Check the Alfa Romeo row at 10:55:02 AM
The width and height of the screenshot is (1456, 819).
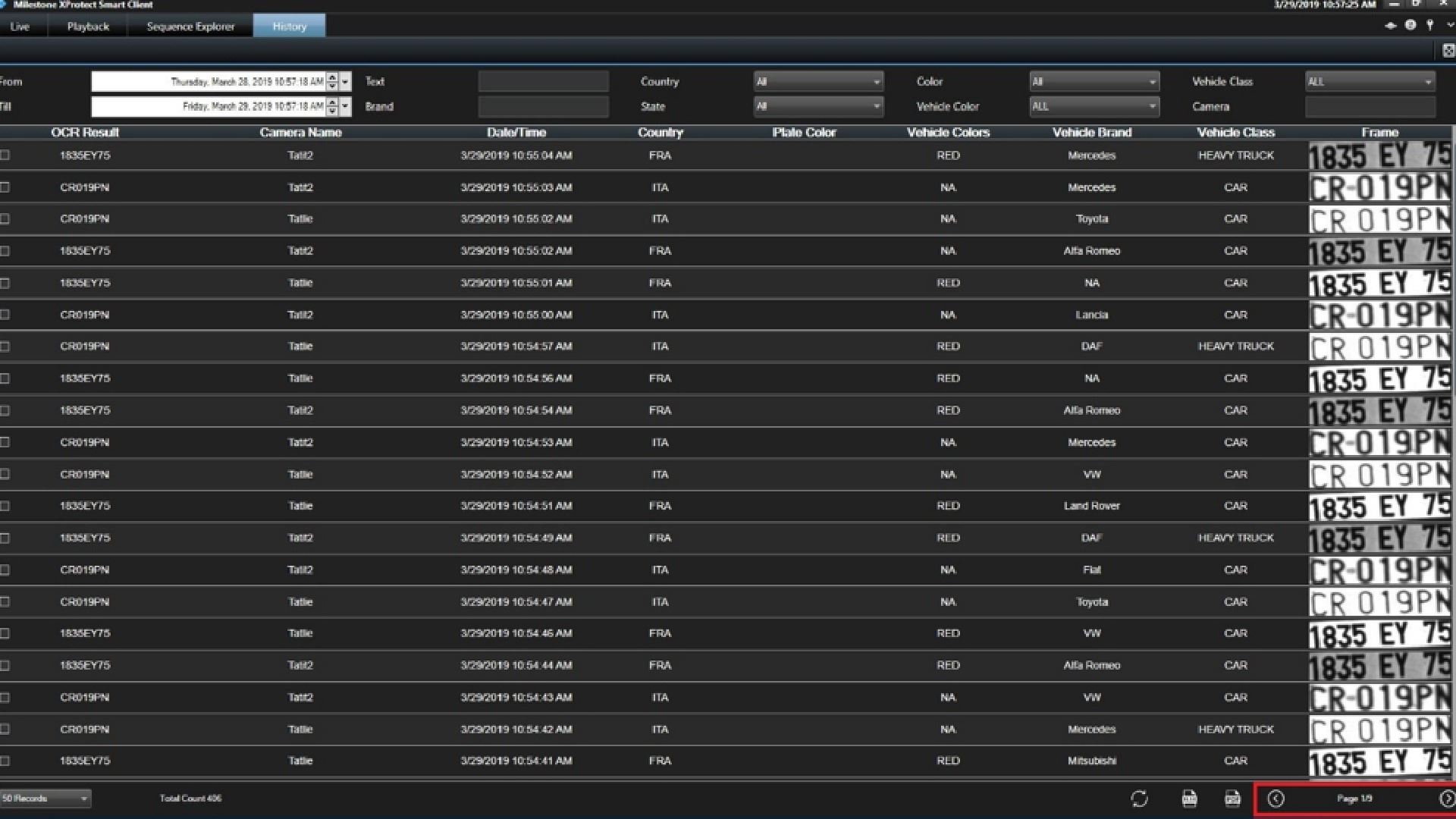(5, 250)
